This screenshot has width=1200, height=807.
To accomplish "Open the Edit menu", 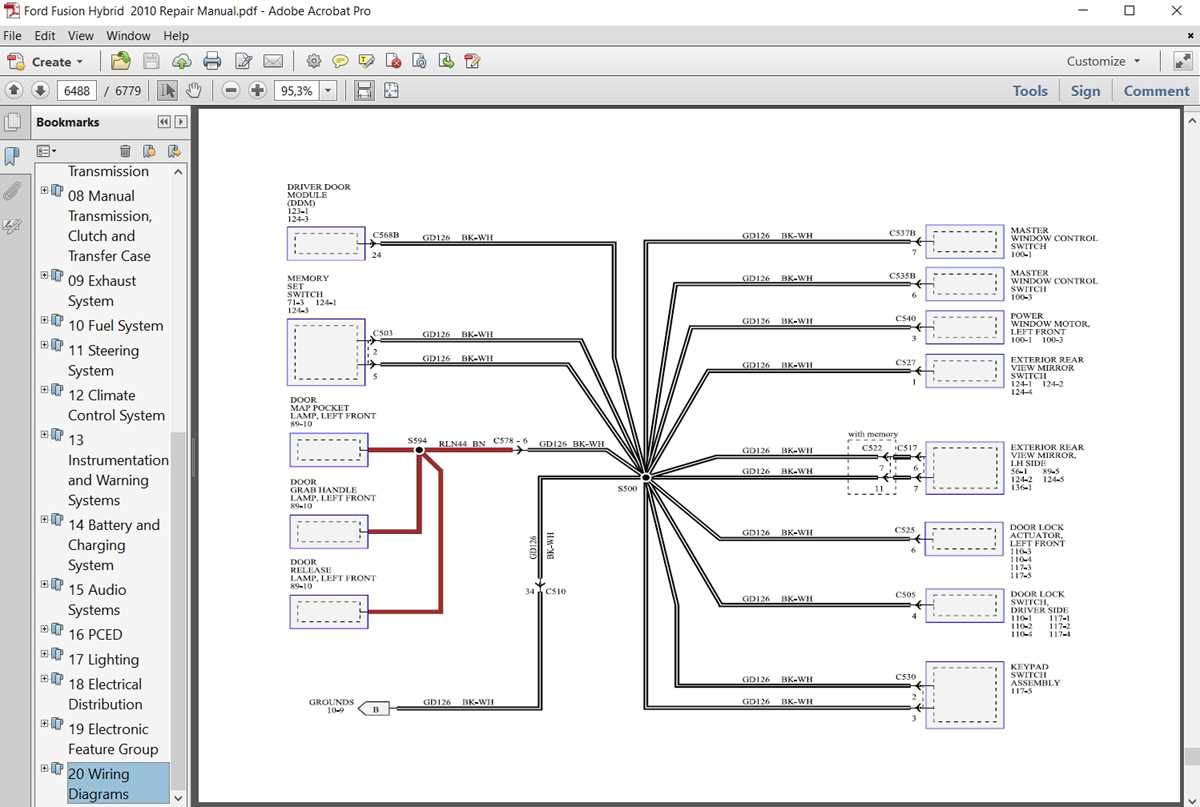I will pos(45,36).
